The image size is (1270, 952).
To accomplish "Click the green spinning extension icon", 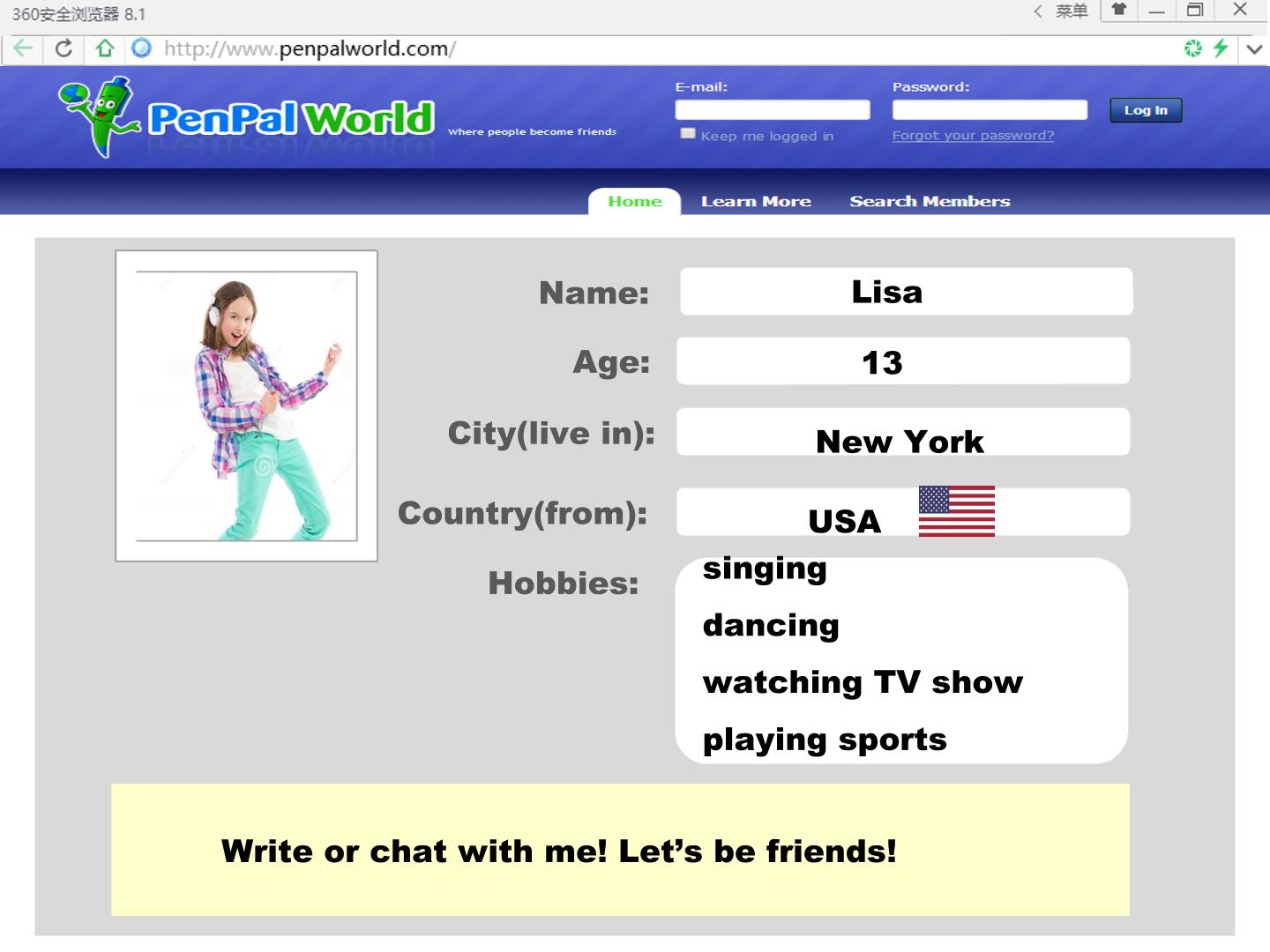I will [x=1193, y=48].
